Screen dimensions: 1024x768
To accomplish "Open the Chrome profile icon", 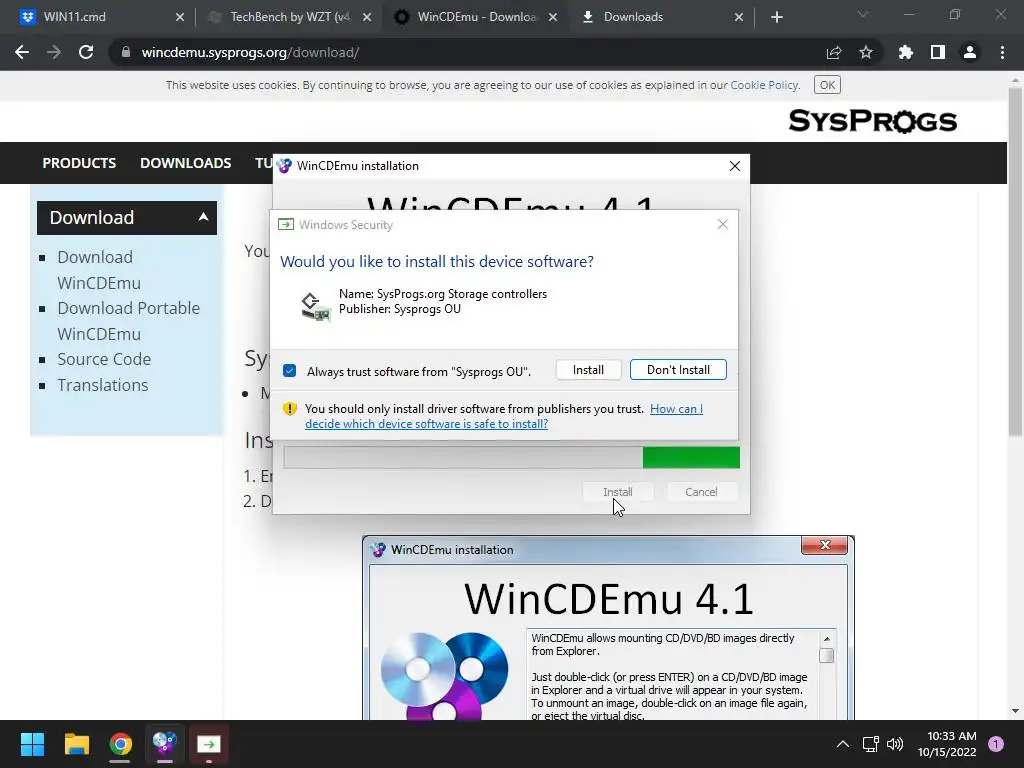I will point(970,52).
